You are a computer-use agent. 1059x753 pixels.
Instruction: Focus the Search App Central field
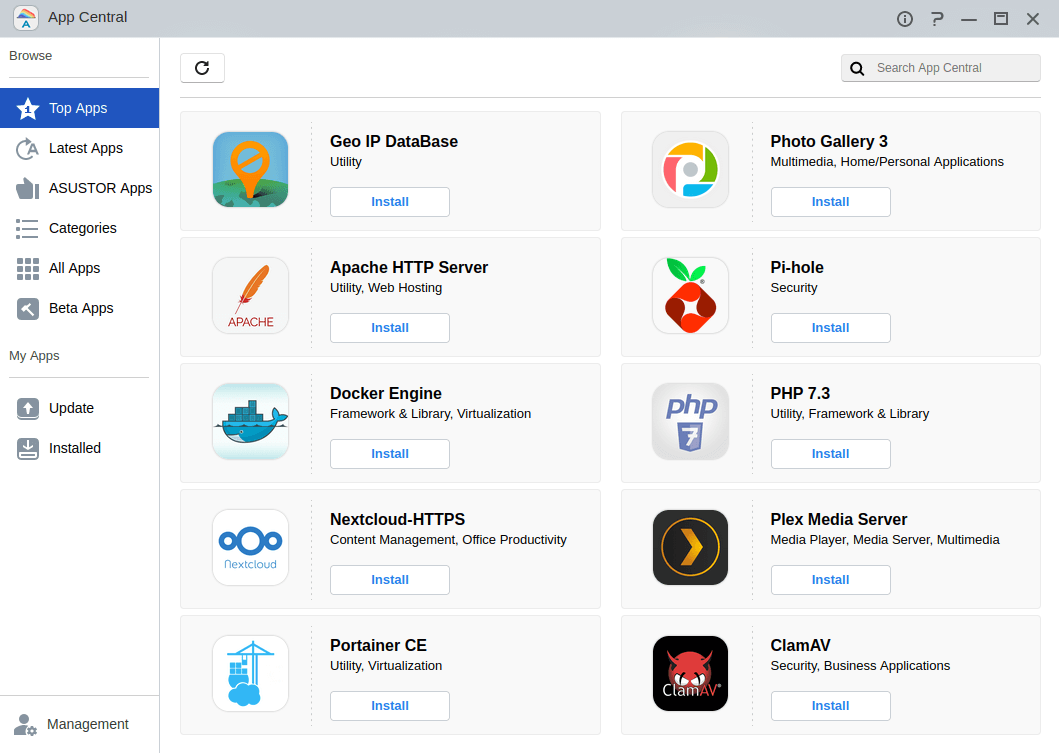940,68
